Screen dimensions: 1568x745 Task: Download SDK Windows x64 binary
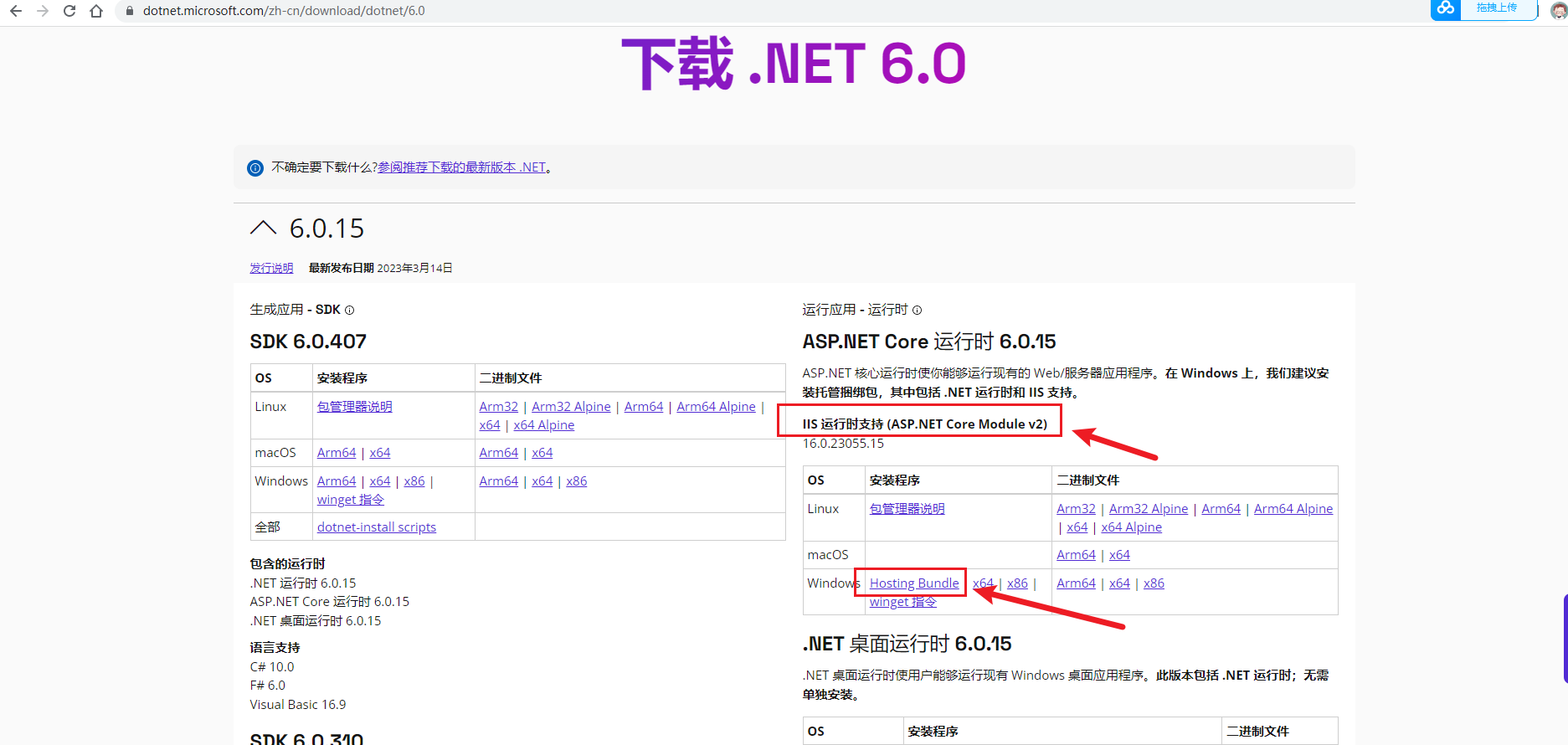click(542, 481)
